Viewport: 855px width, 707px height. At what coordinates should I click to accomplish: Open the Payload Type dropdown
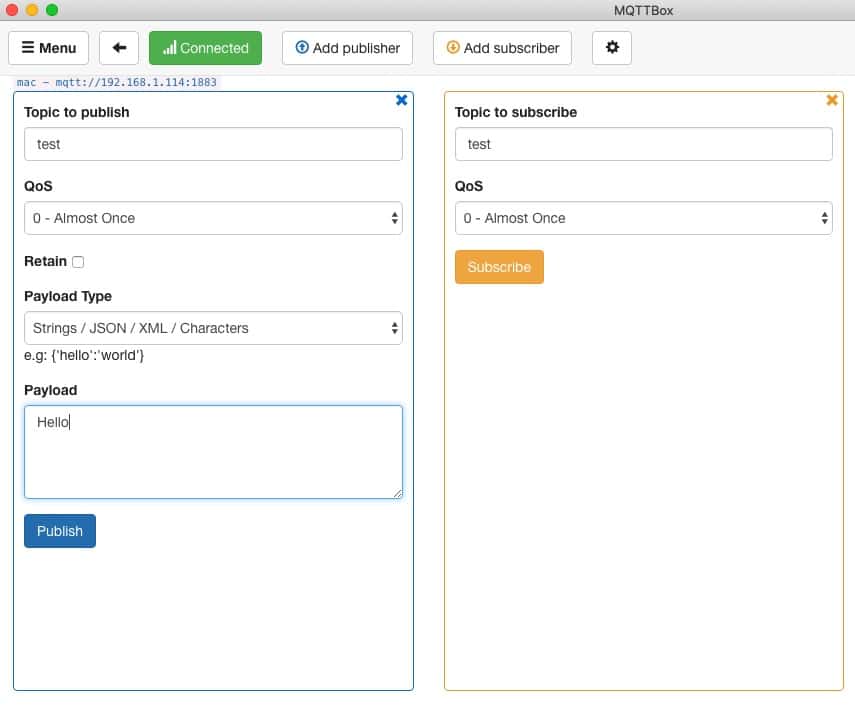click(213, 328)
